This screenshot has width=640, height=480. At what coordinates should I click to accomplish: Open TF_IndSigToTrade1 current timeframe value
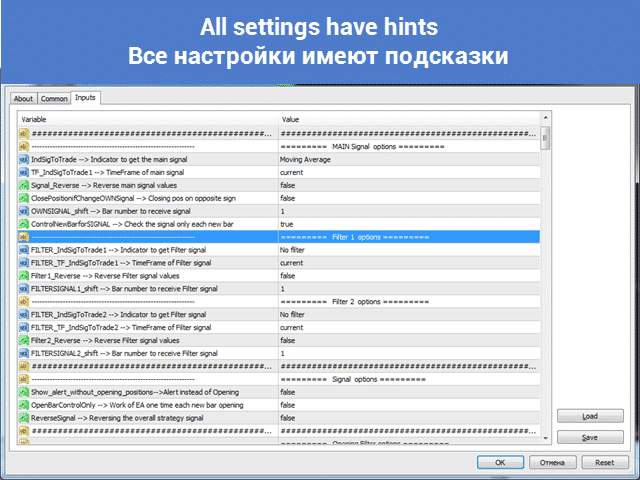tap(408, 172)
